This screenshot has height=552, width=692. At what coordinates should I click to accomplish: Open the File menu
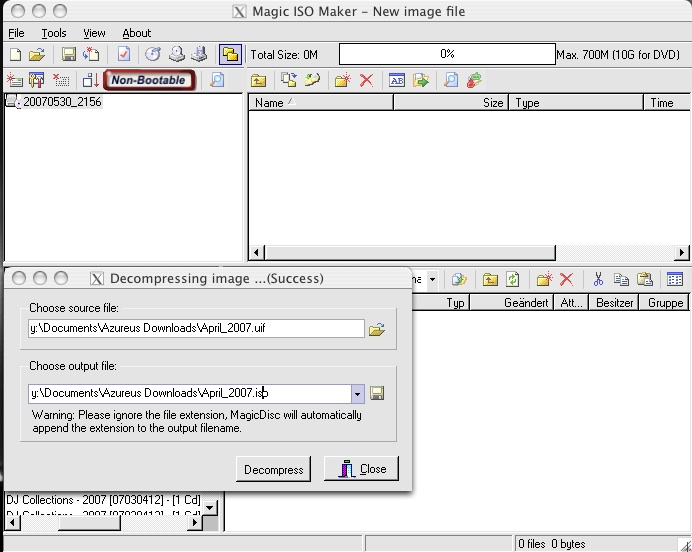[x=16, y=33]
